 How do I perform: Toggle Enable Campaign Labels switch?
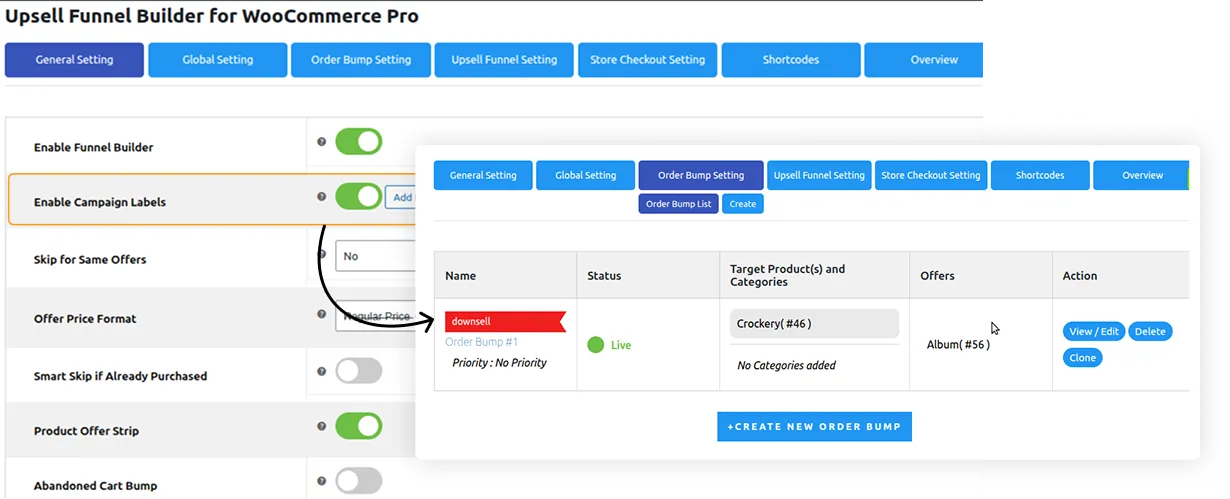358,197
